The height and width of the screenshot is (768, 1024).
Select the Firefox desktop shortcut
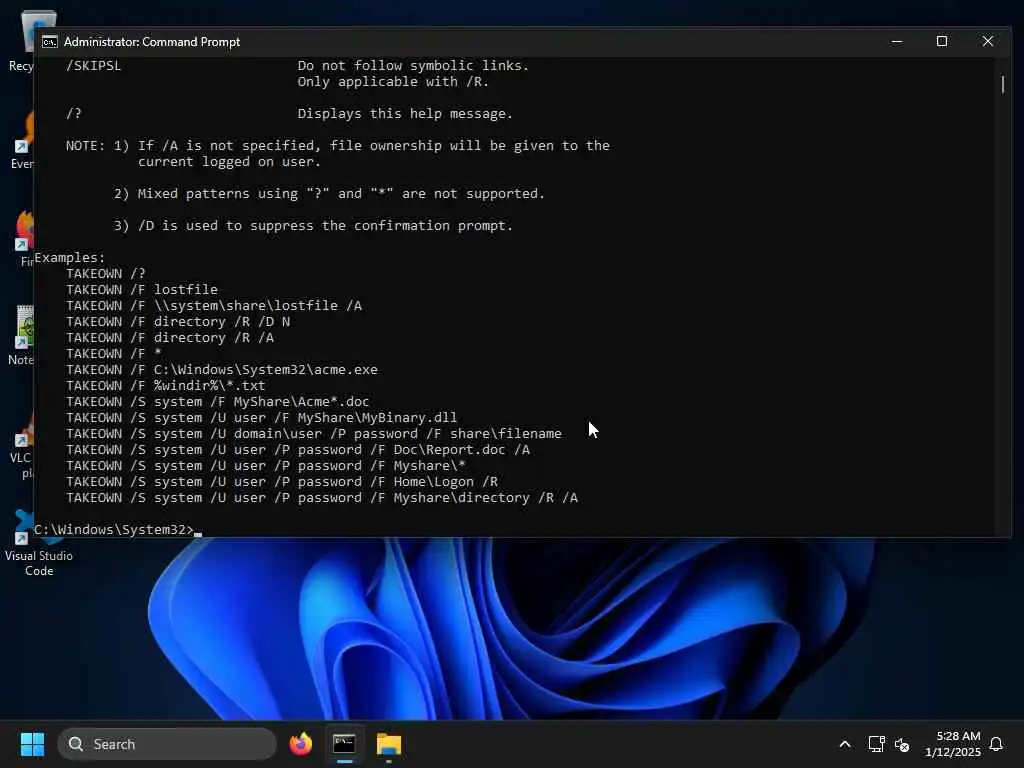(x=25, y=238)
